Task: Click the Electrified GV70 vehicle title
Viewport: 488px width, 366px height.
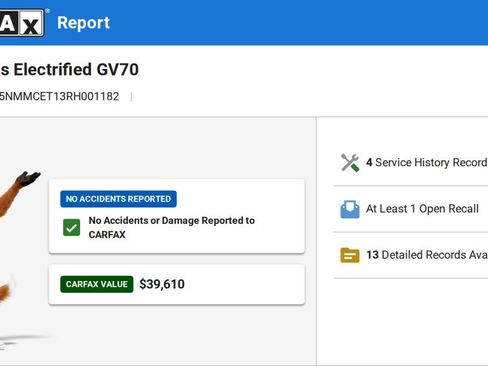Action: pos(69,70)
